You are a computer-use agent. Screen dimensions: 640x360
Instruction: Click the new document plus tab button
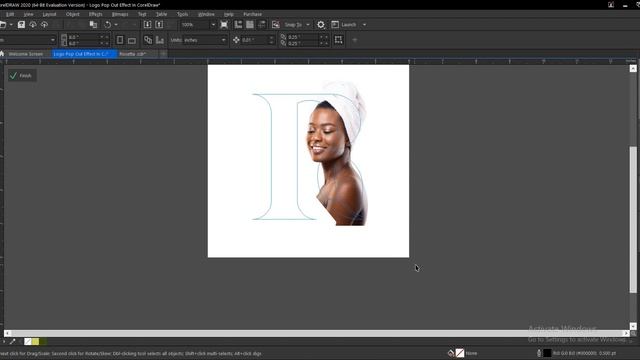(163, 54)
